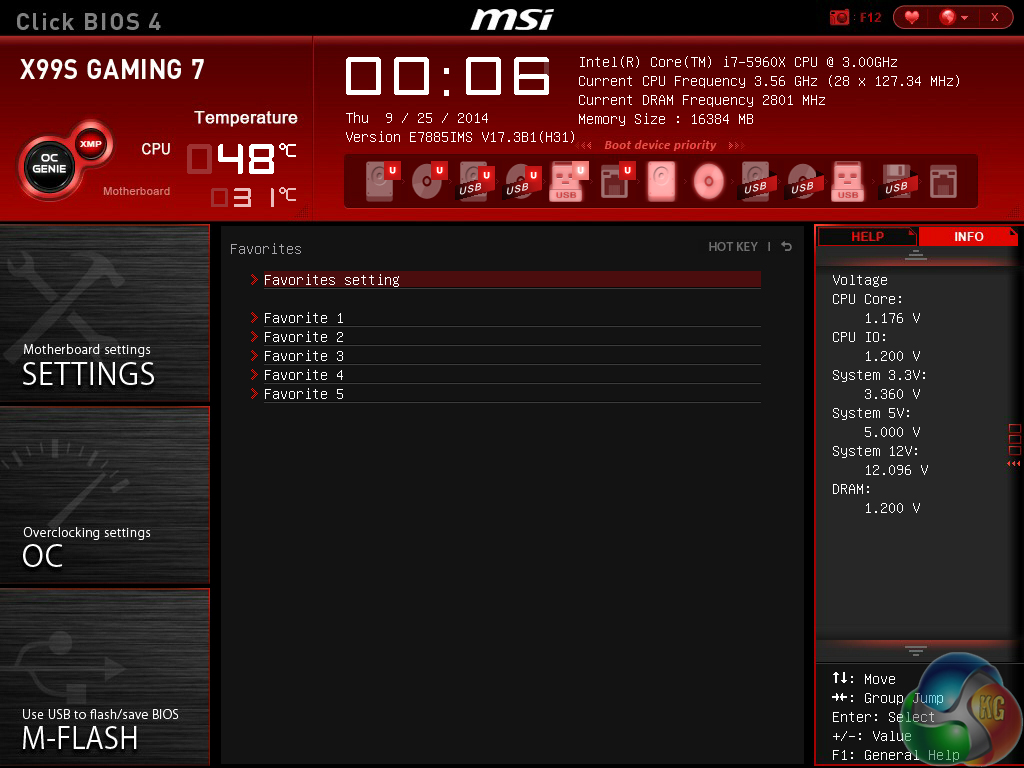Image resolution: width=1024 pixels, height=768 pixels.
Task: Open the HOT KEY list
Action: tap(733, 247)
